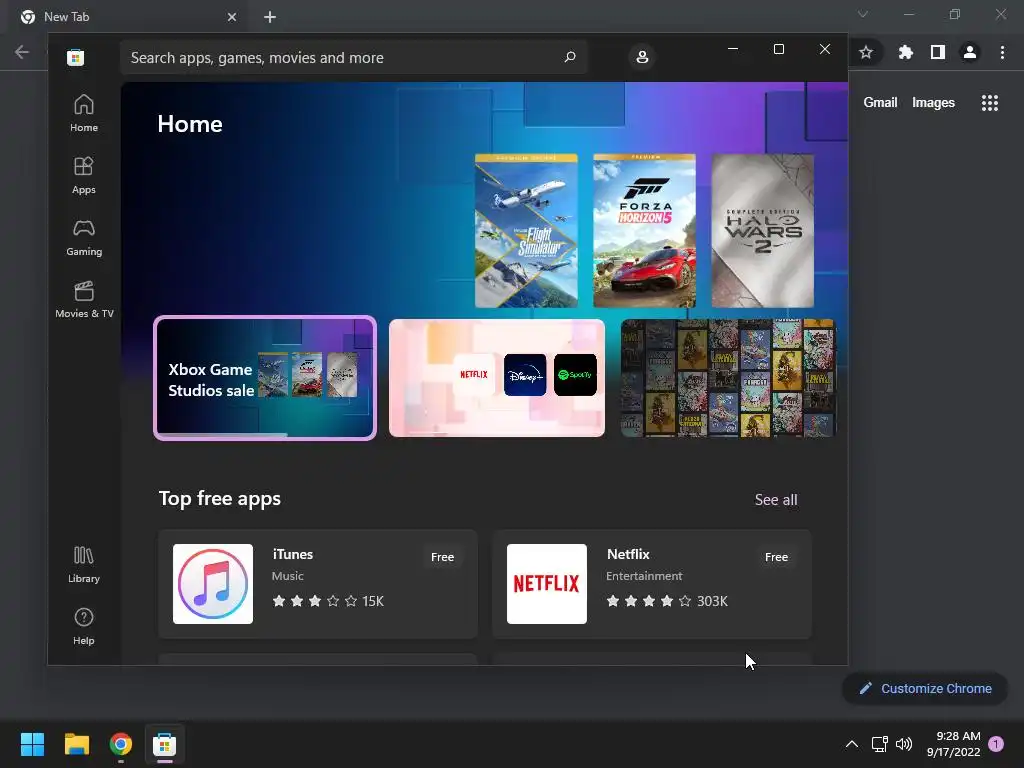The width and height of the screenshot is (1024, 768).
Task: Click Entertainment category under Netflix
Action: [x=644, y=576]
